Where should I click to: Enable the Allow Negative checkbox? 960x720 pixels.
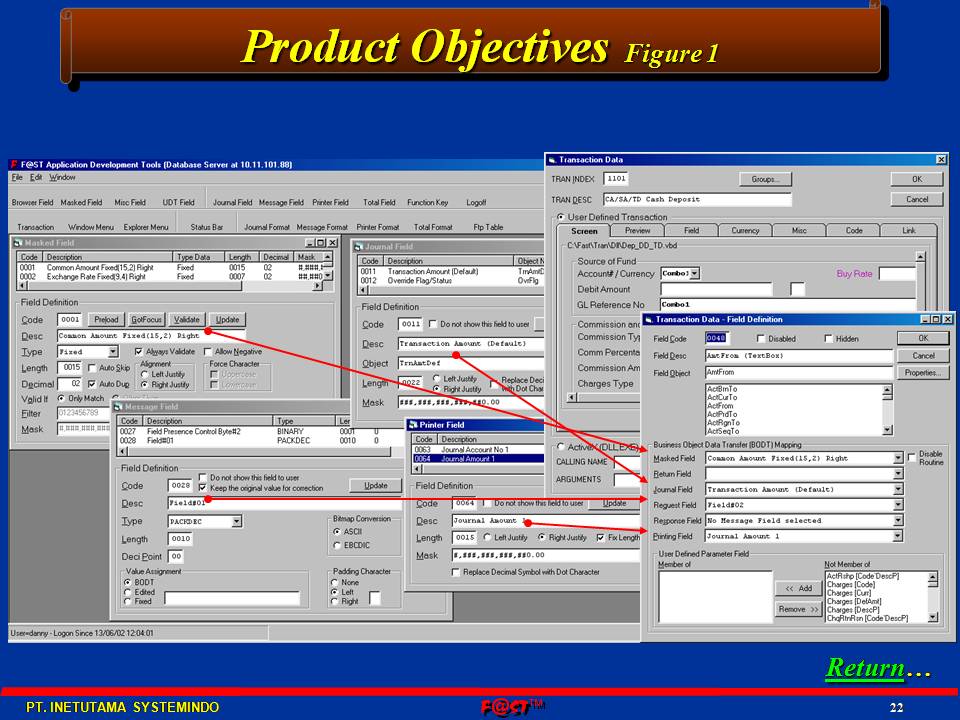(208, 352)
